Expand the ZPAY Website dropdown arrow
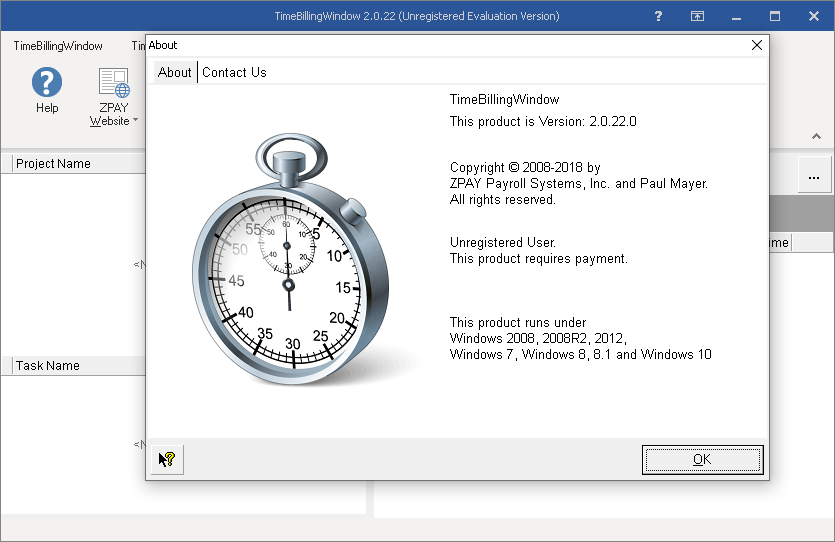The image size is (835, 542). [x=135, y=120]
